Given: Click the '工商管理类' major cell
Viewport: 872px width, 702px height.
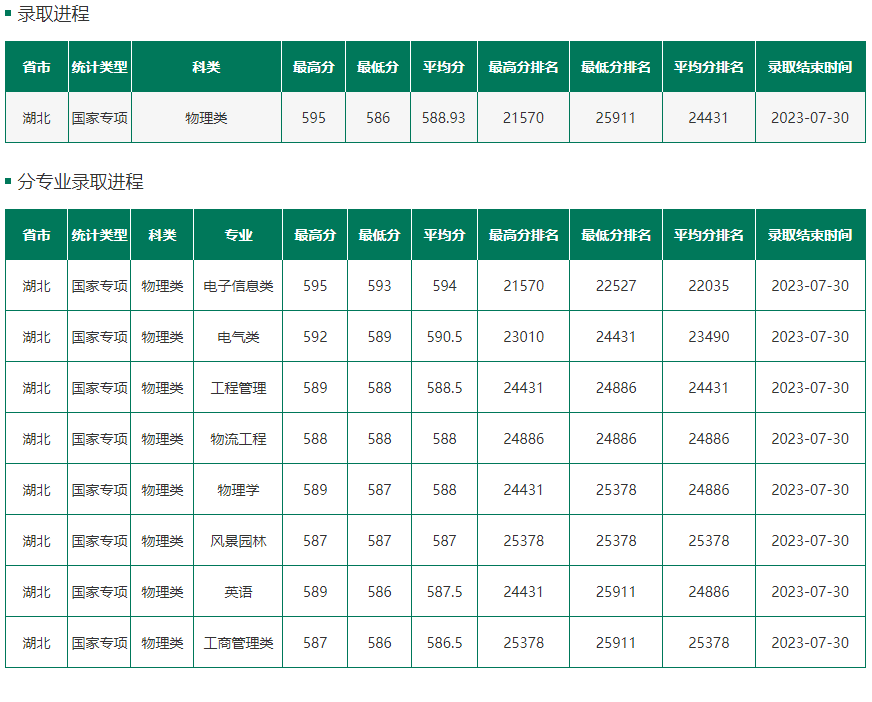Looking at the screenshot, I should 238,643.
